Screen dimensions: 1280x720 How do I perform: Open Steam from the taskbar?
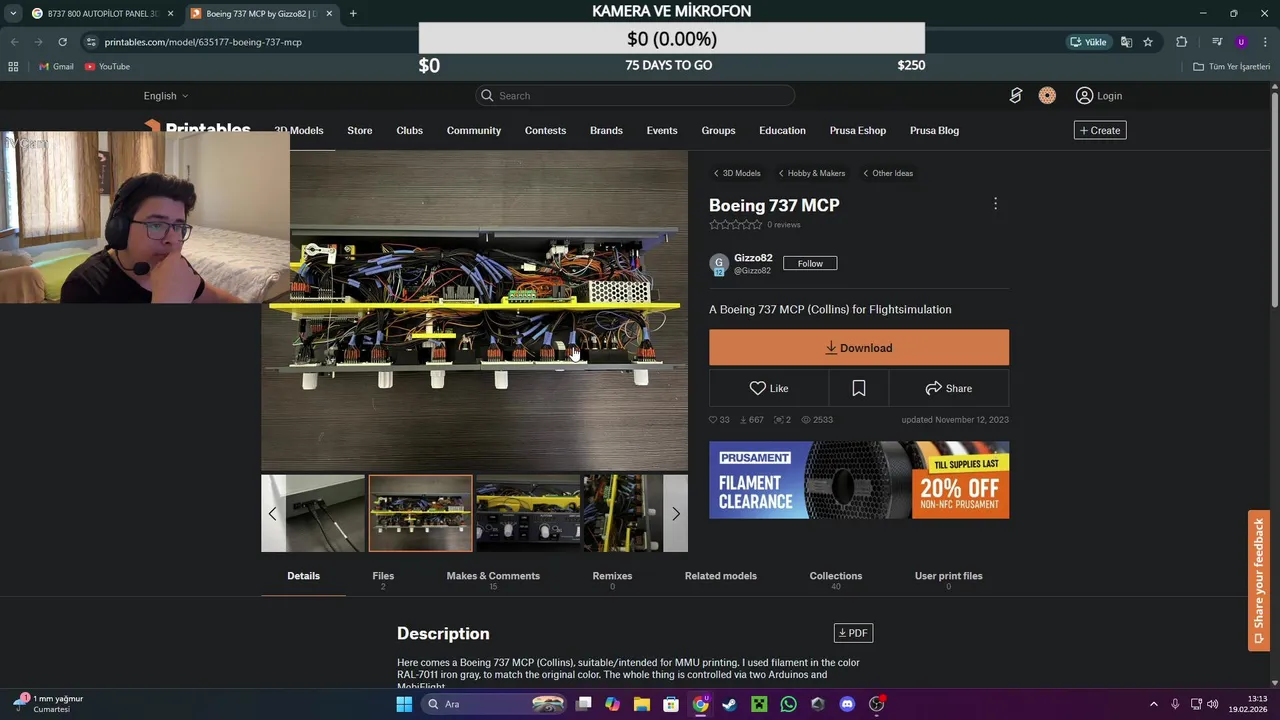730,704
